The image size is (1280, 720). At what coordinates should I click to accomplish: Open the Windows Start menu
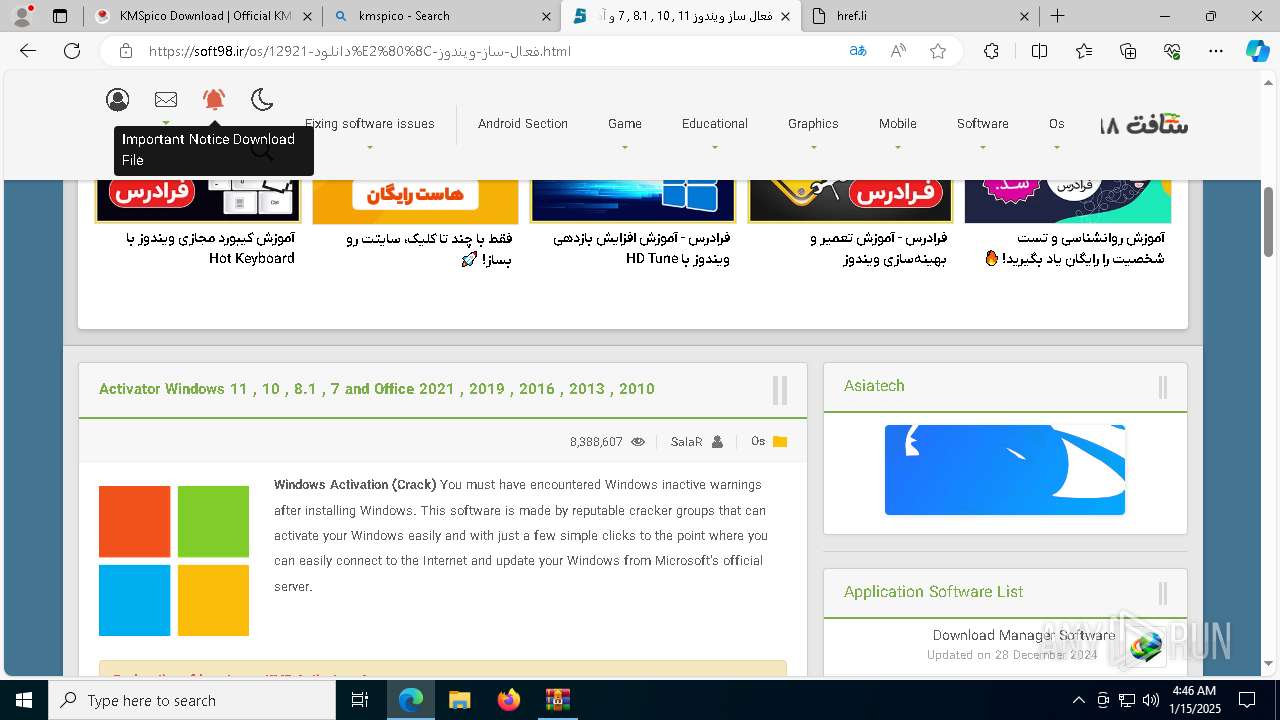[x=24, y=700]
